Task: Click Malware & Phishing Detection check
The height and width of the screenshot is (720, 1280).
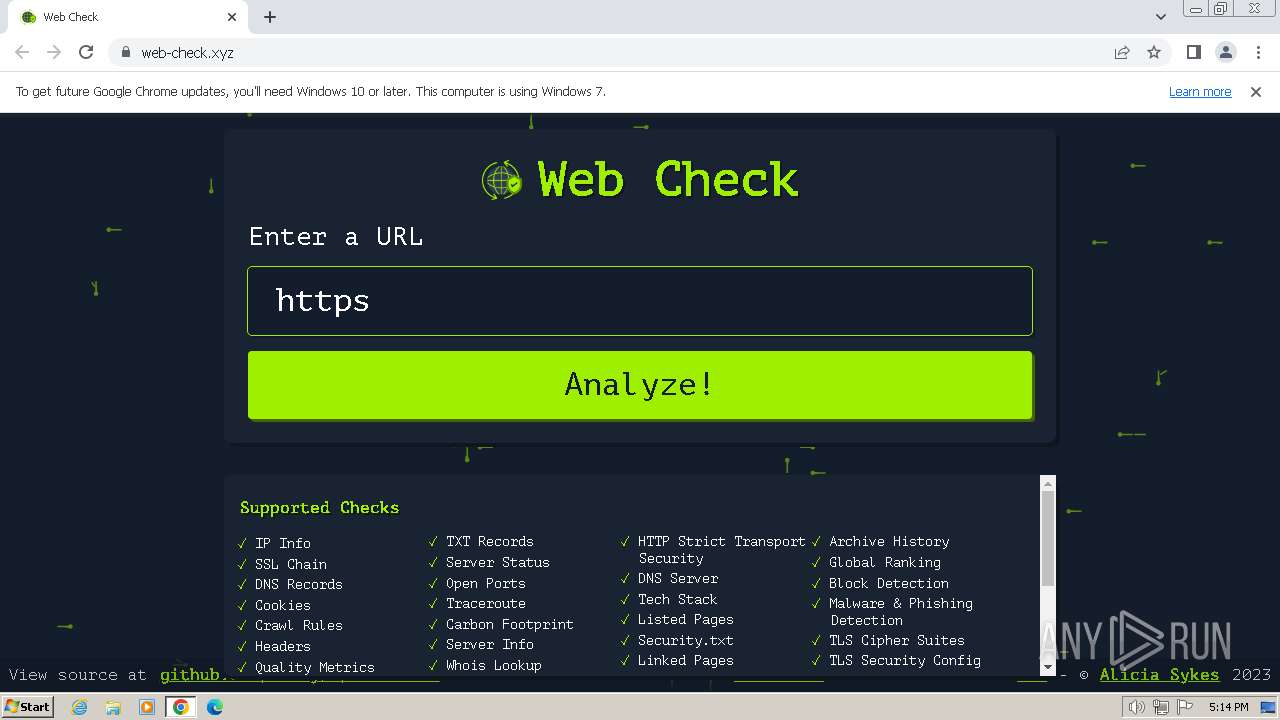Action: [901, 612]
